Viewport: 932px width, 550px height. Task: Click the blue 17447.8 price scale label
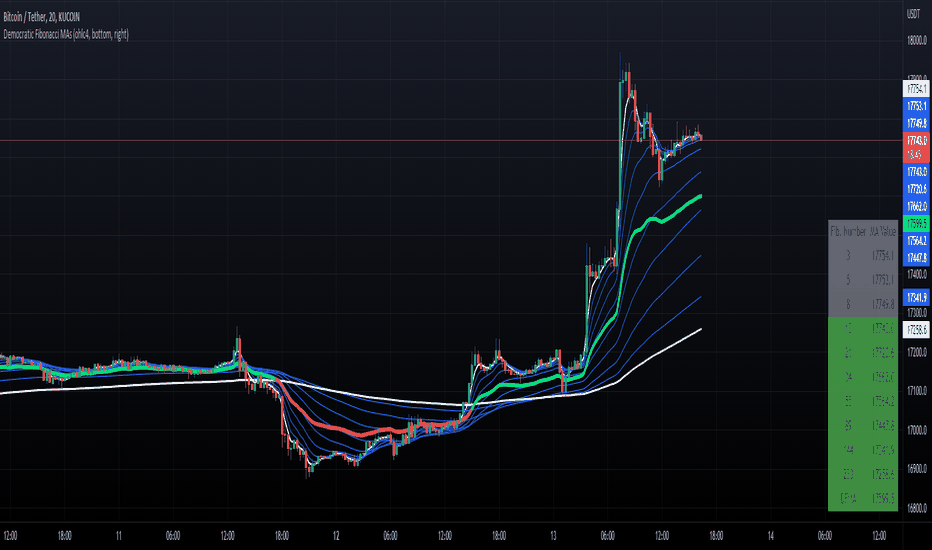[x=916, y=257]
